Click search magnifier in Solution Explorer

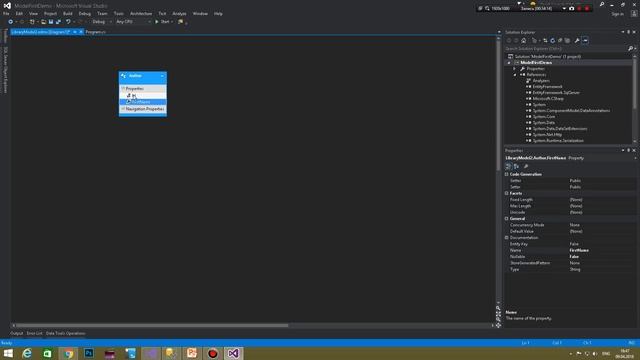click(630, 49)
